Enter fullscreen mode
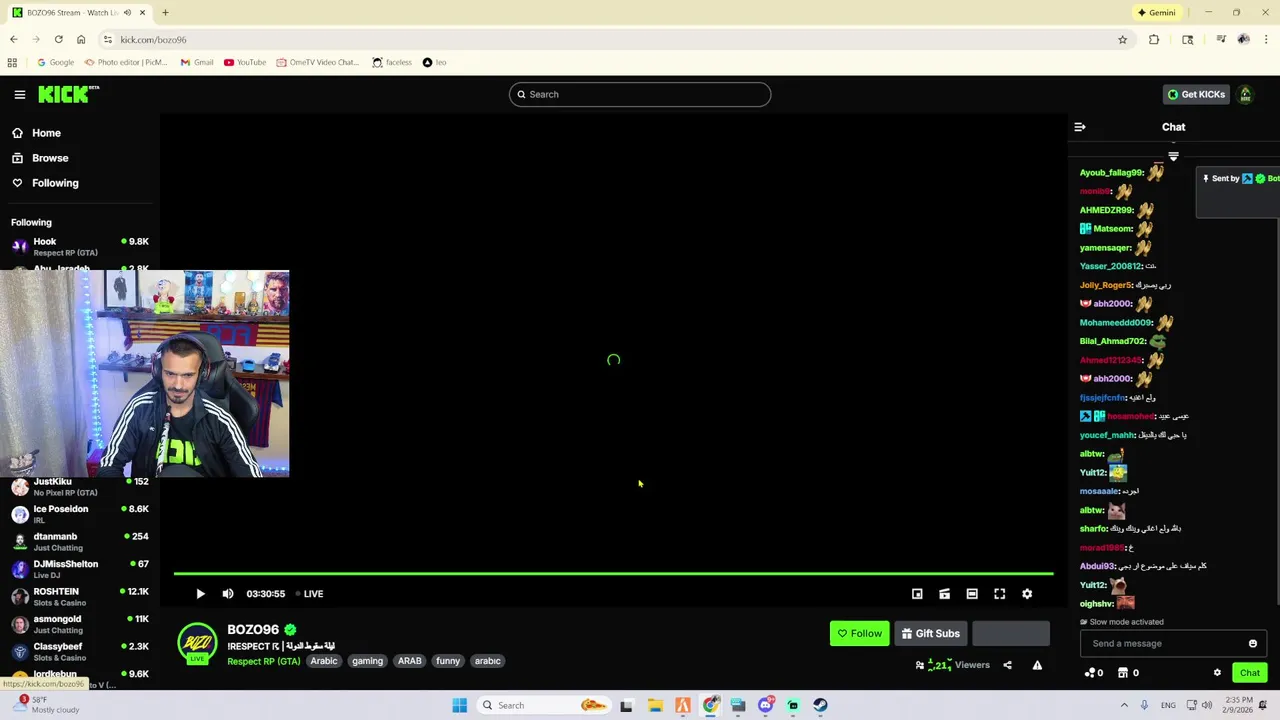Viewport: 1280px width, 720px height. (999, 594)
